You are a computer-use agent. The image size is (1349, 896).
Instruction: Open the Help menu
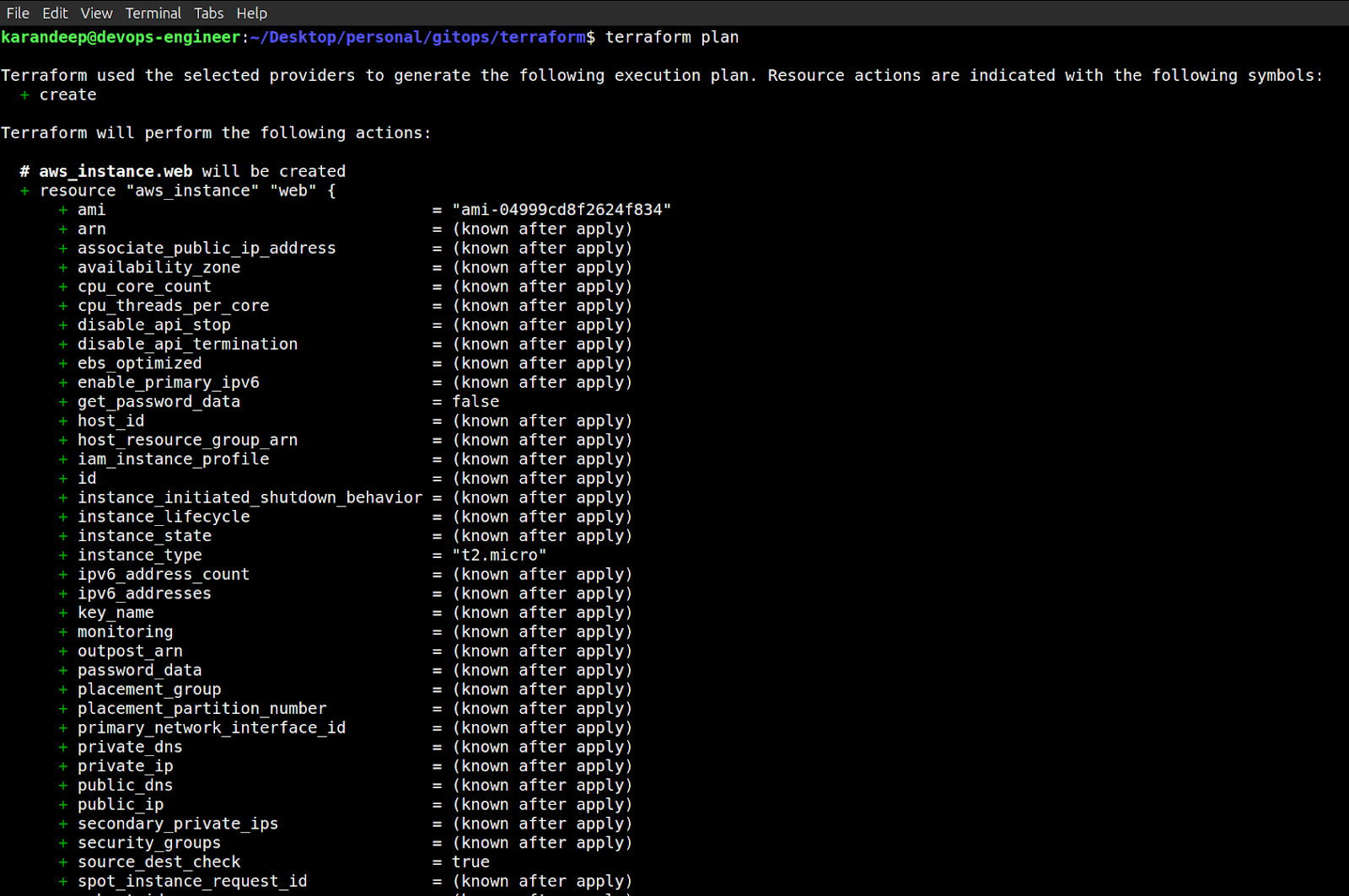251,13
